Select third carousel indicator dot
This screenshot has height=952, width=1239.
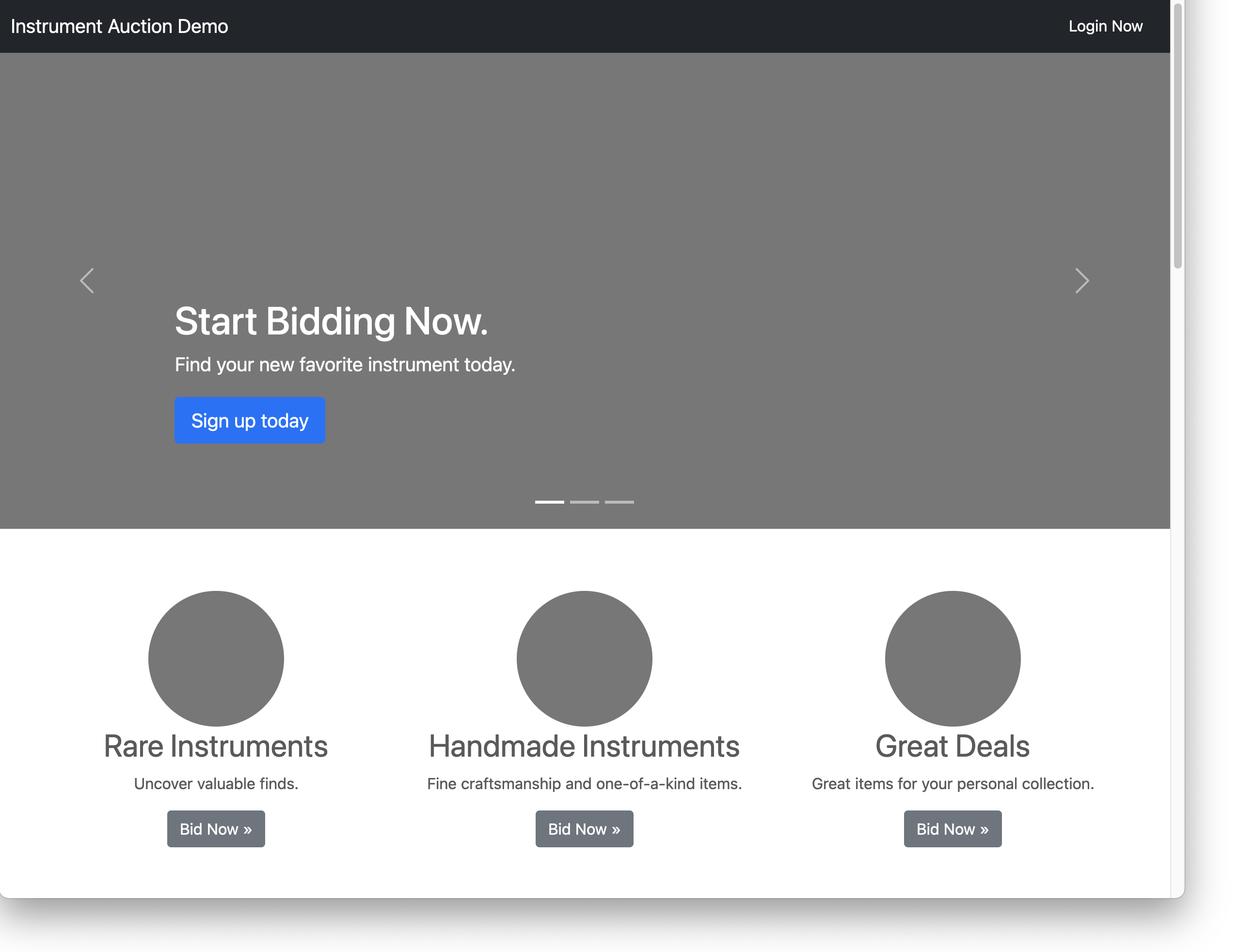pos(620,502)
